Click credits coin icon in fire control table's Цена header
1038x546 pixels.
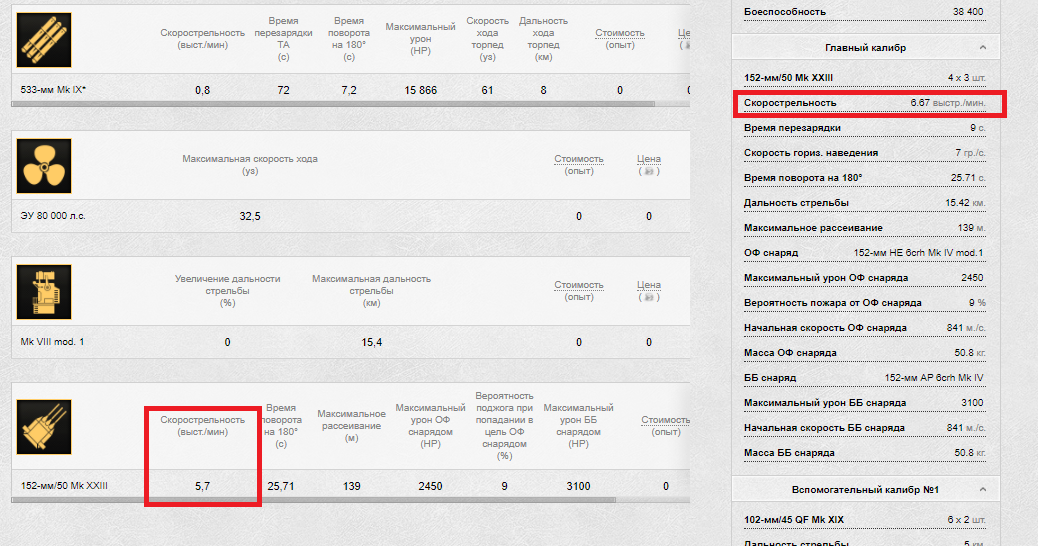tap(649, 297)
